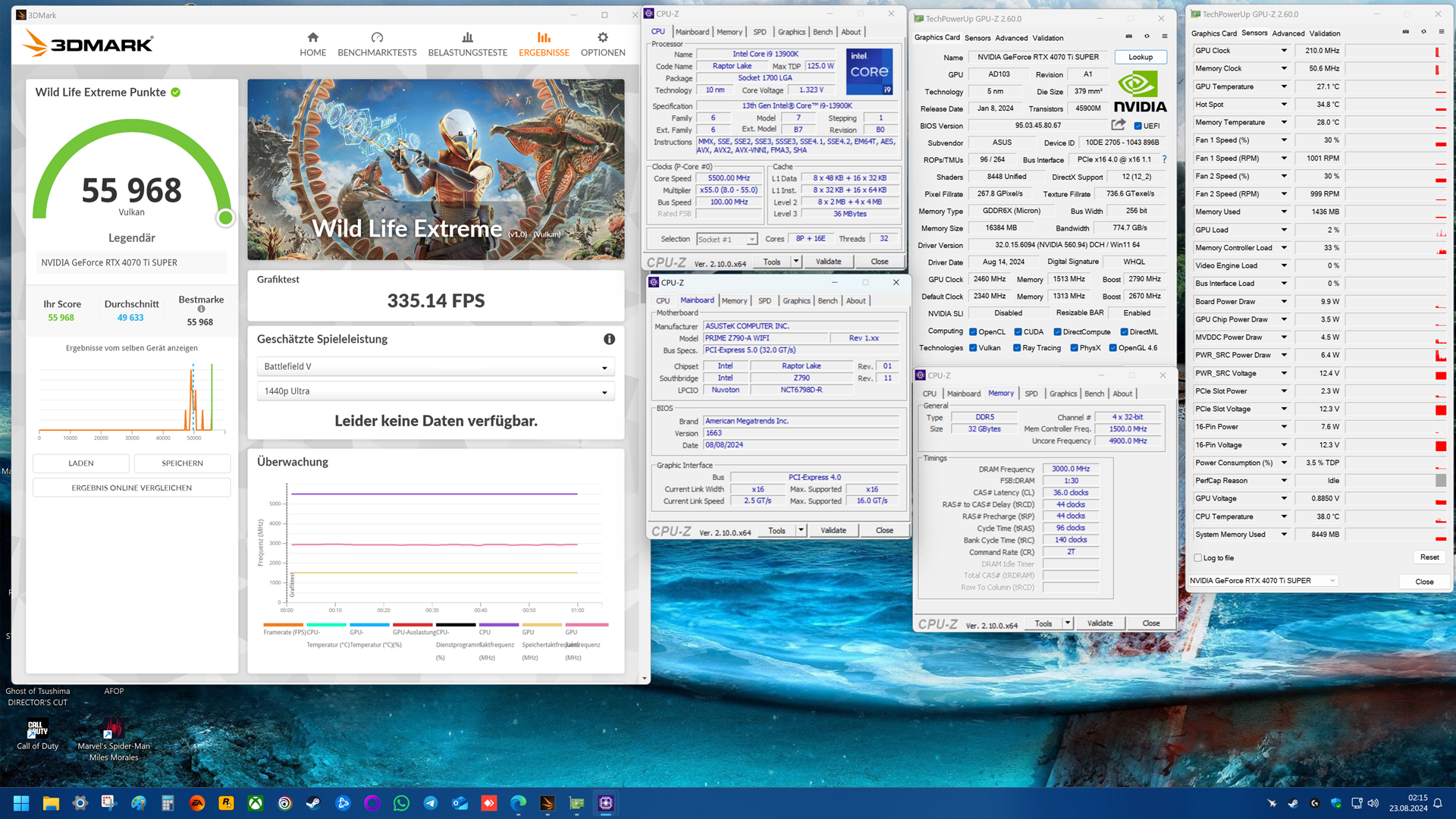This screenshot has width=1456, height=819.
Task: Click ERGEBNIS ONLINE VERGLEICHEN button
Action: click(132, 488)
